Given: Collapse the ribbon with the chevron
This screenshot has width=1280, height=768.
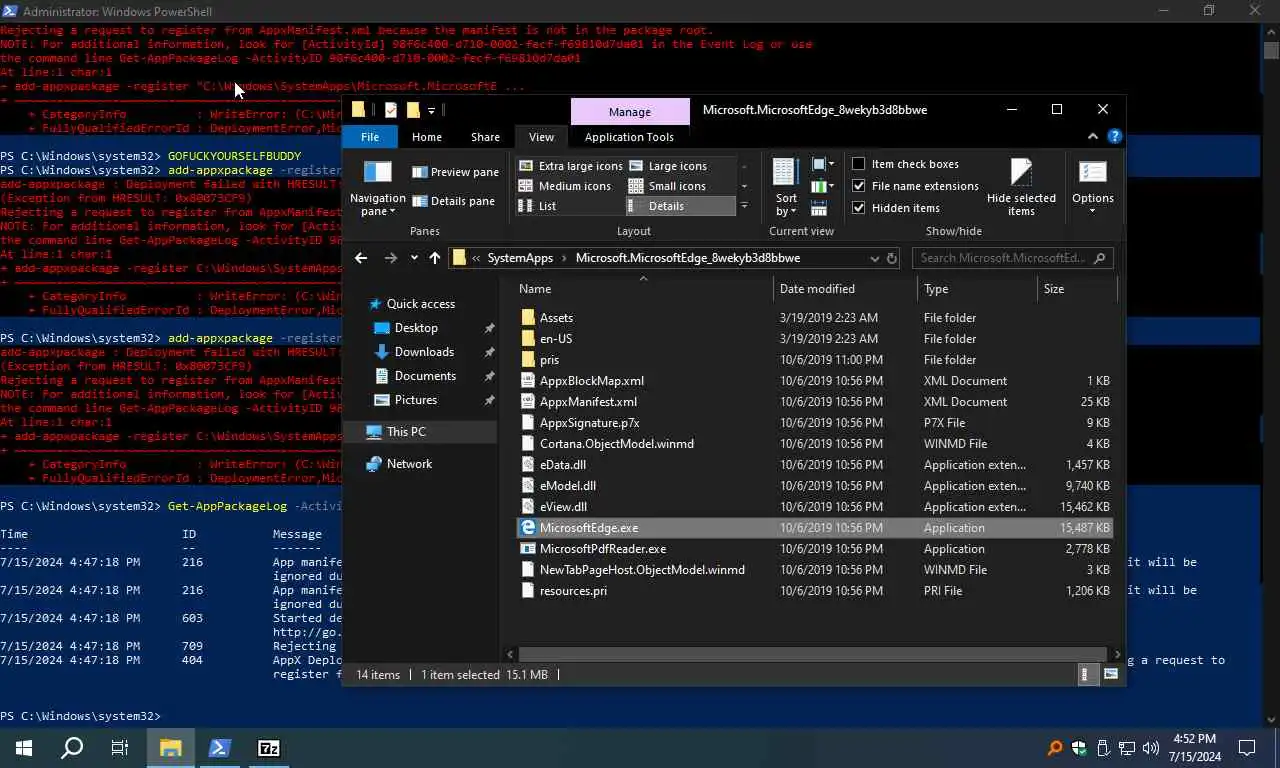Looking at the screenshot, I should click(x=1093, y=137).
